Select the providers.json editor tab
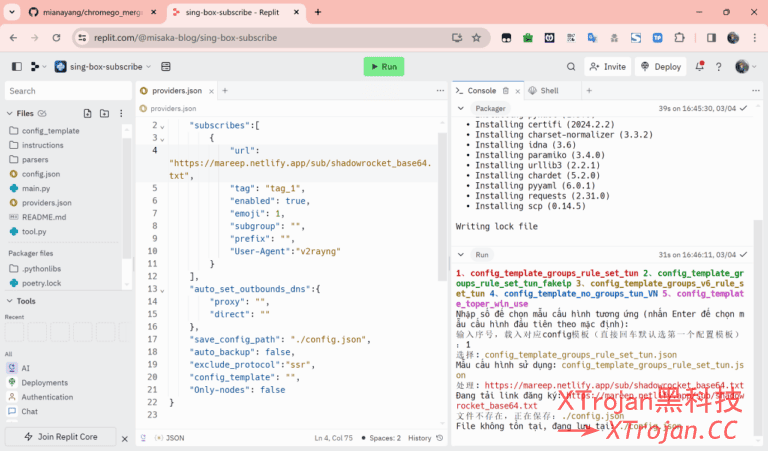 [x=175, y=90]
